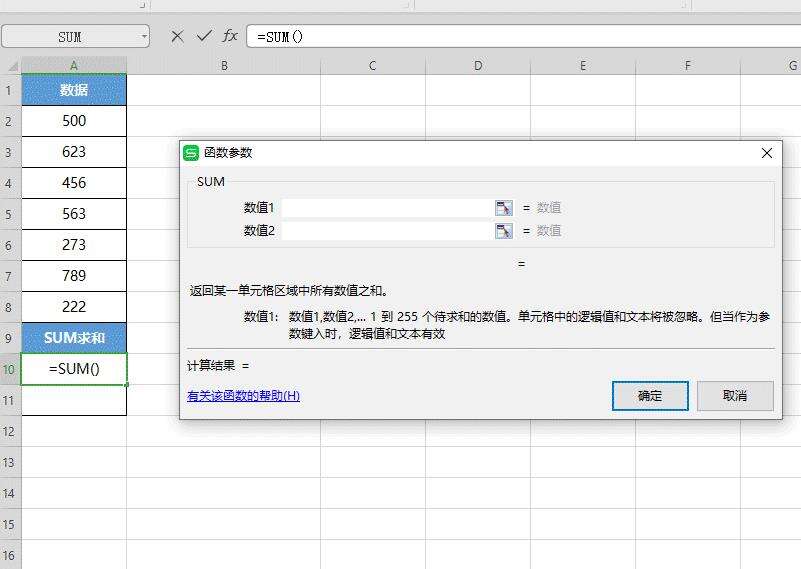Click the 确定 button
Image resolution: width=801 pixels, height=569 pixels.
650,396
